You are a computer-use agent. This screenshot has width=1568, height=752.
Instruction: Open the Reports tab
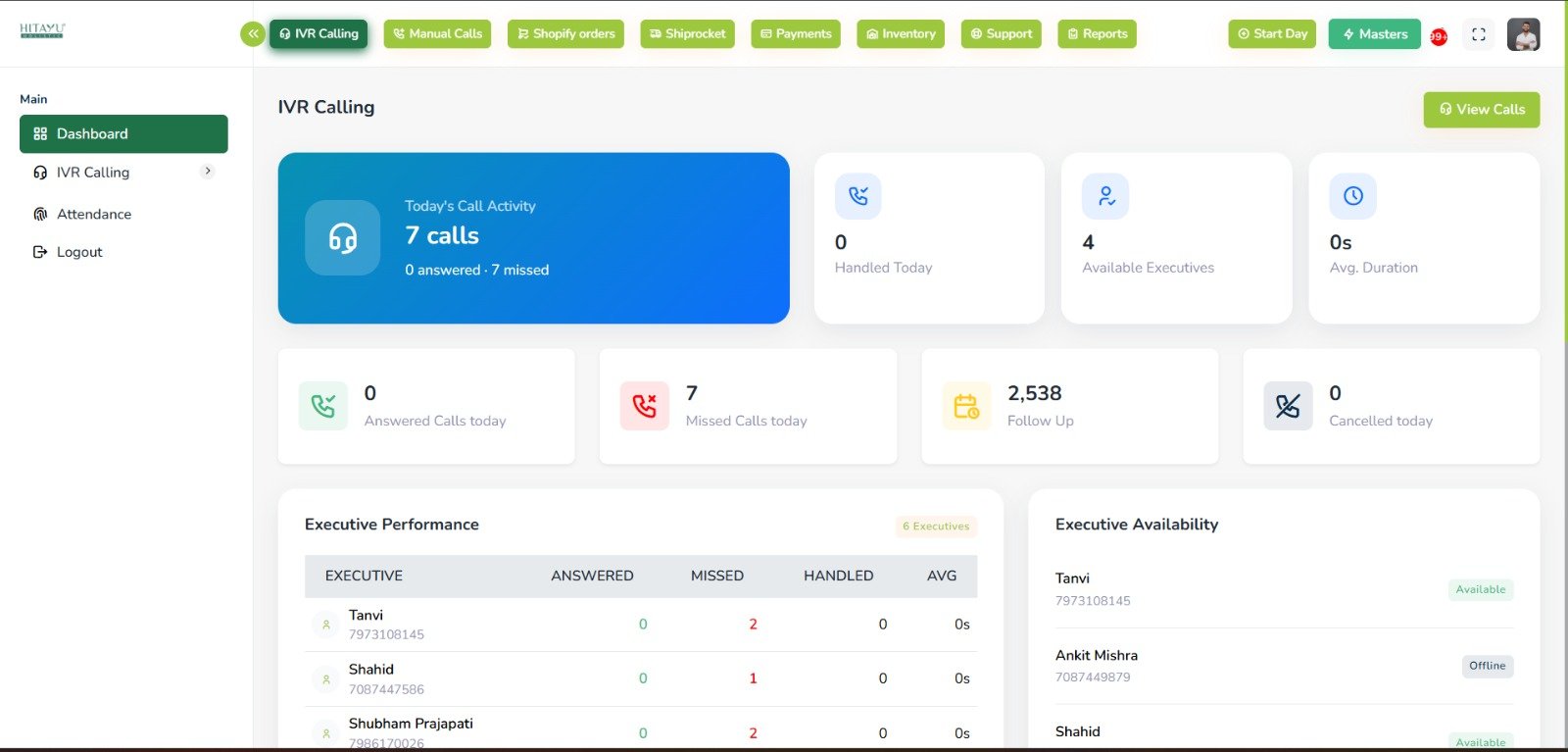[x=1097, y=33]
